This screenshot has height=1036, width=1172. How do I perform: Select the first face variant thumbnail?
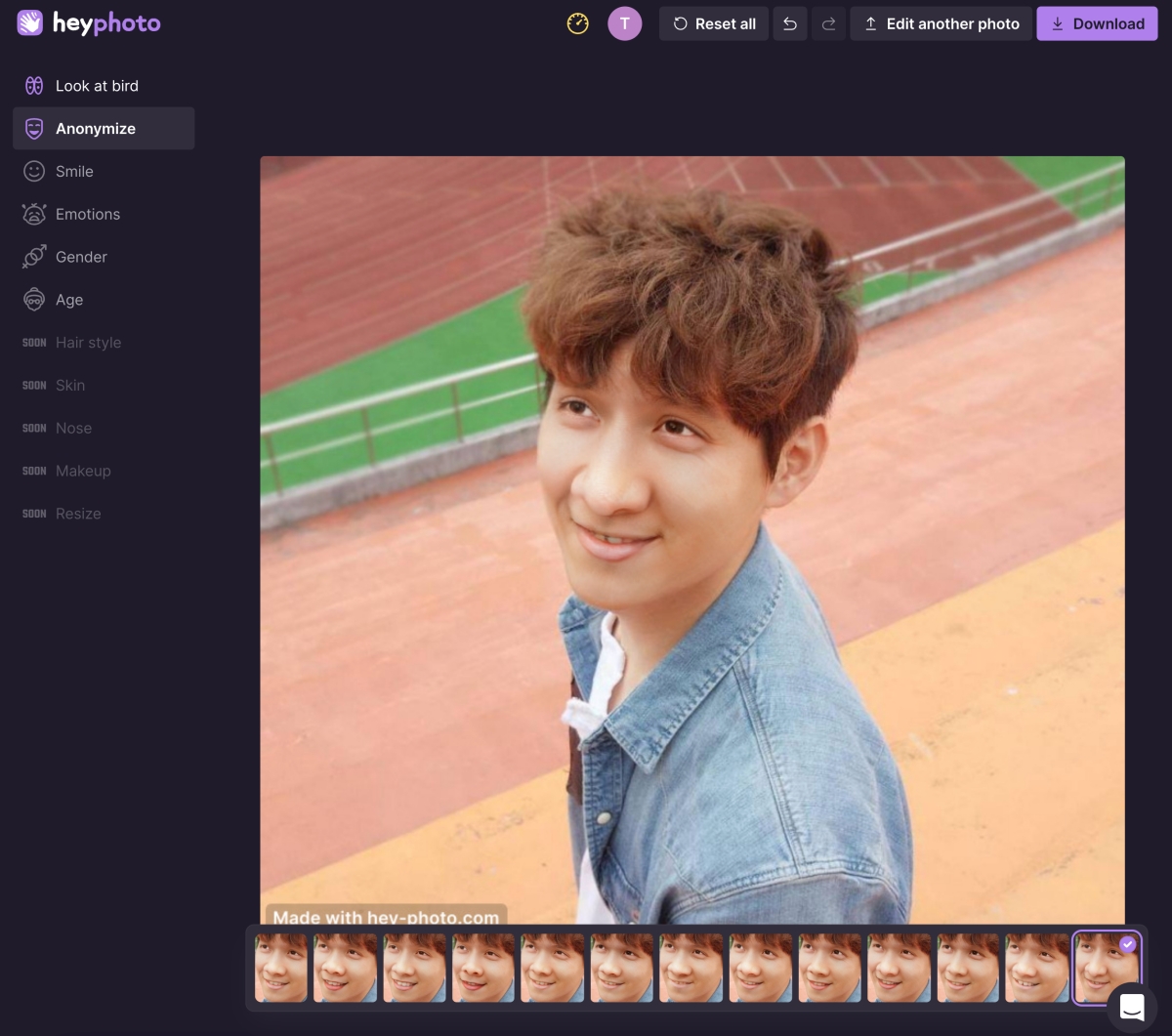(x=280, y=968)
